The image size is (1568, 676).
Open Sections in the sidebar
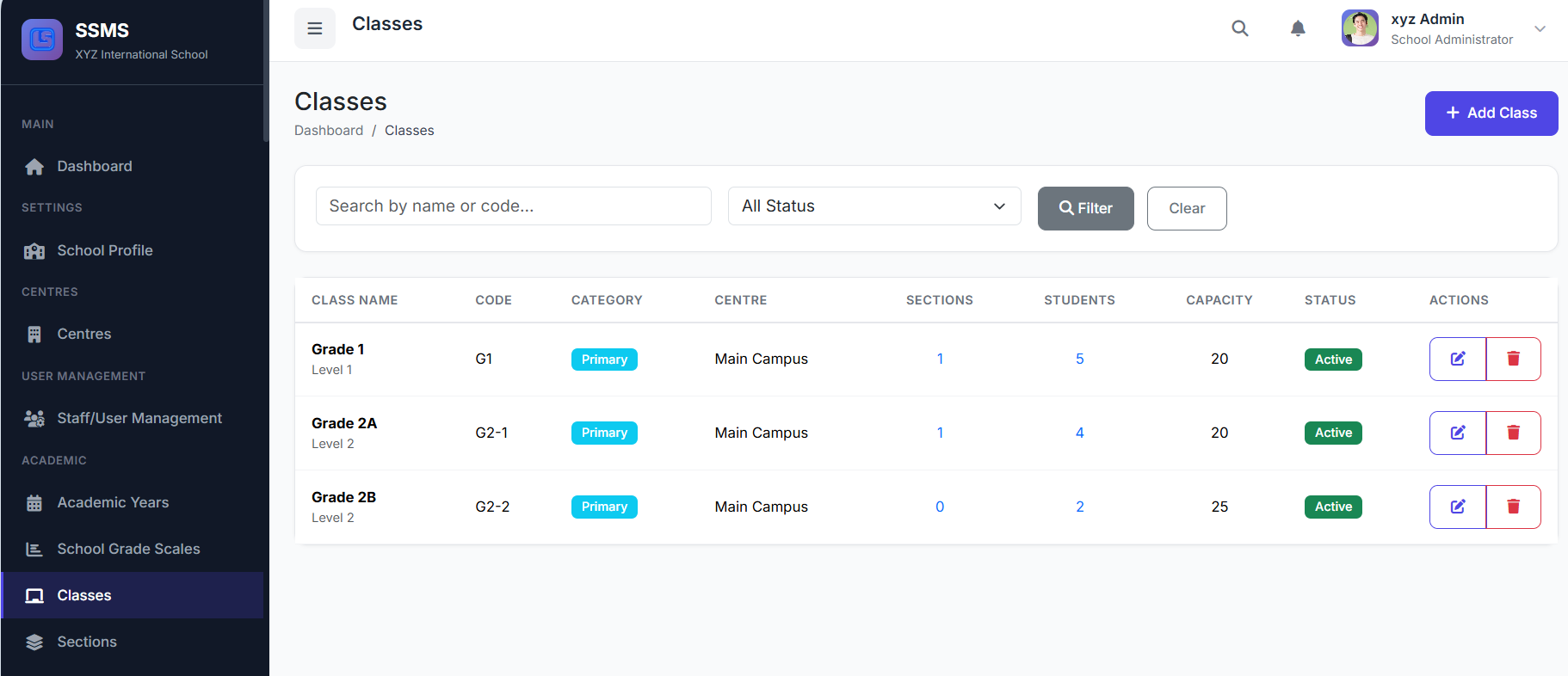point(86,642)
